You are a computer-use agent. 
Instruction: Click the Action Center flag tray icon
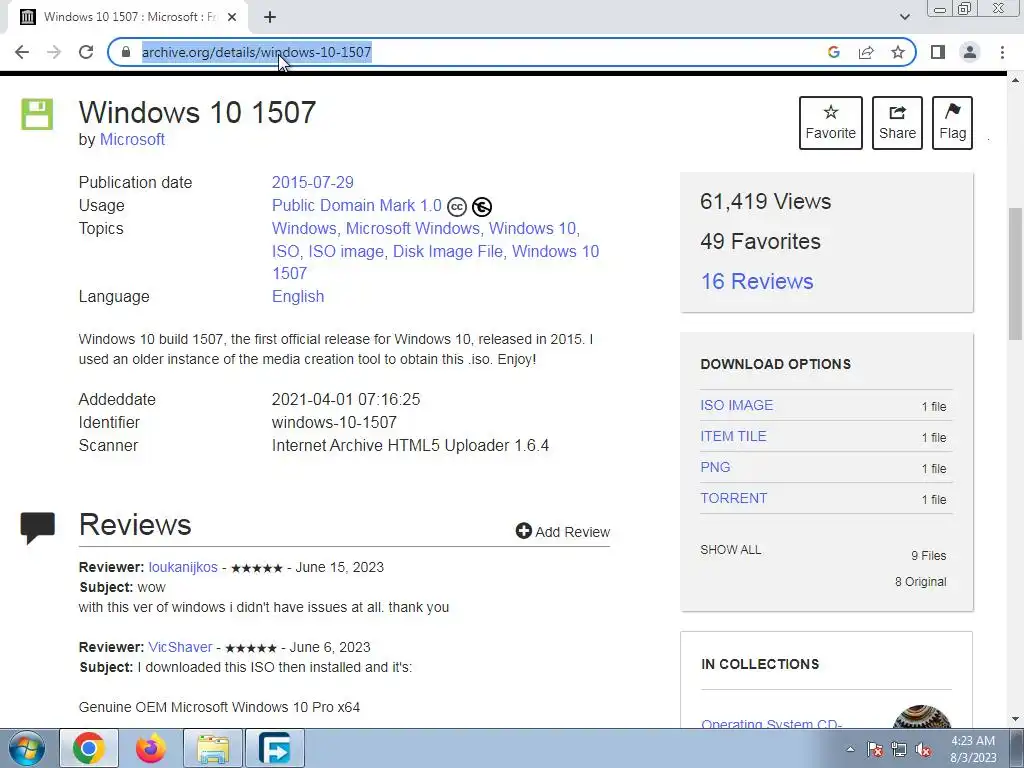(875, 749)
